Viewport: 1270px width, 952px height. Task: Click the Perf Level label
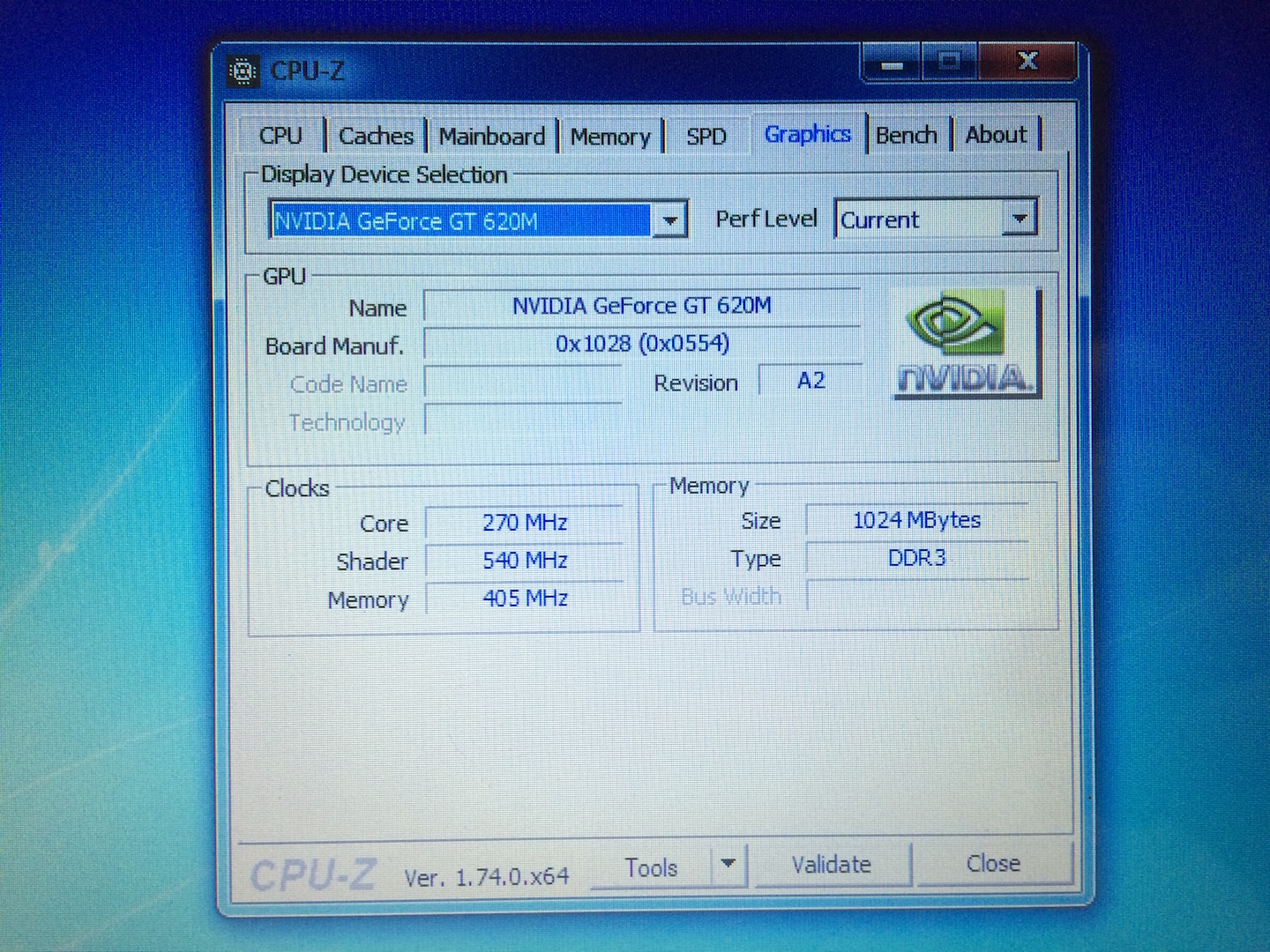coord(766,219)
